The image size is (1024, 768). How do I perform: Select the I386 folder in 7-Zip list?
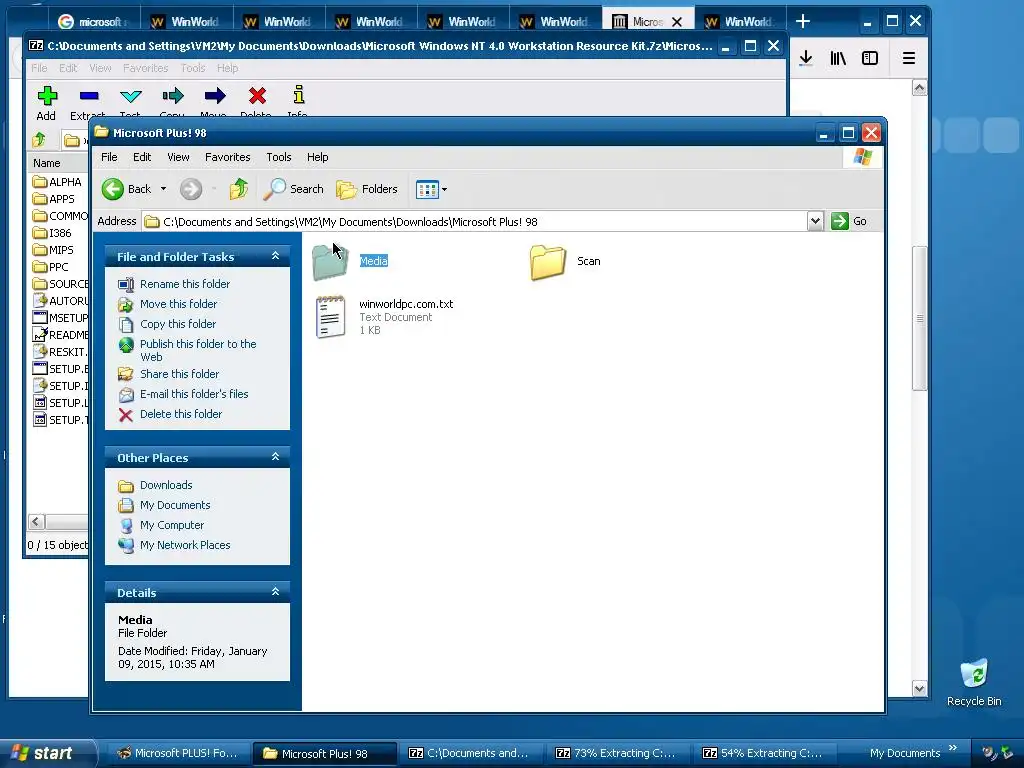[52, 233]
